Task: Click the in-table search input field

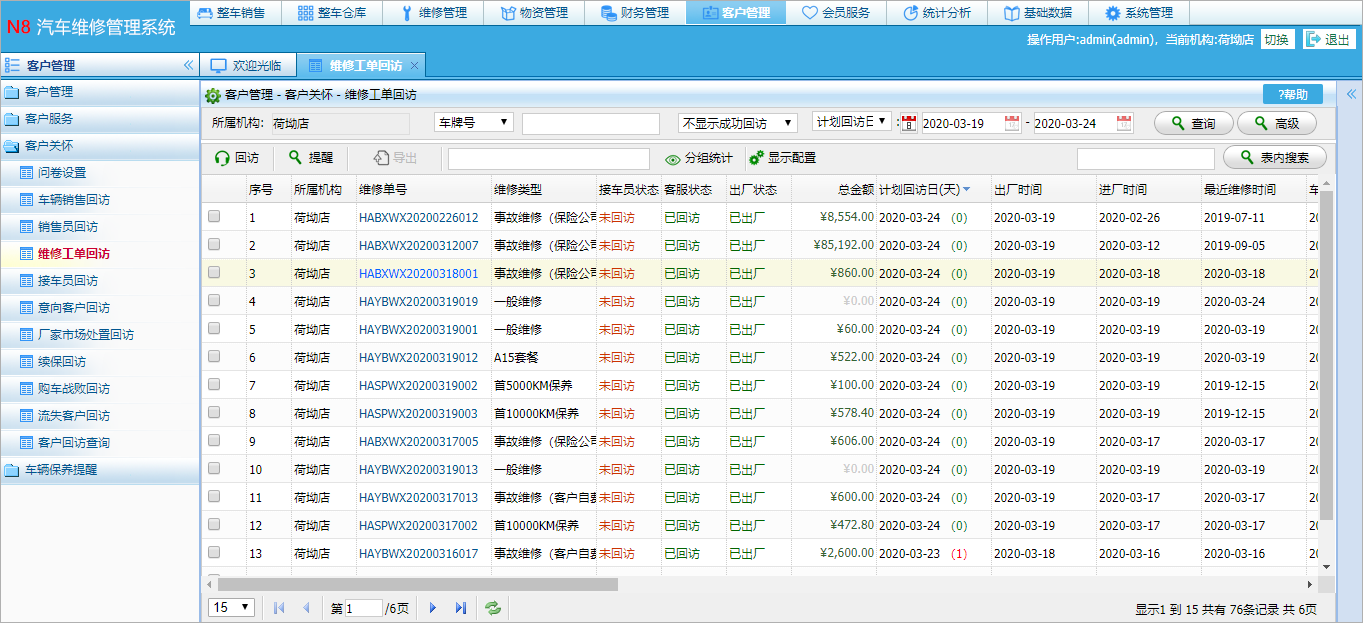Action: 1146,159
